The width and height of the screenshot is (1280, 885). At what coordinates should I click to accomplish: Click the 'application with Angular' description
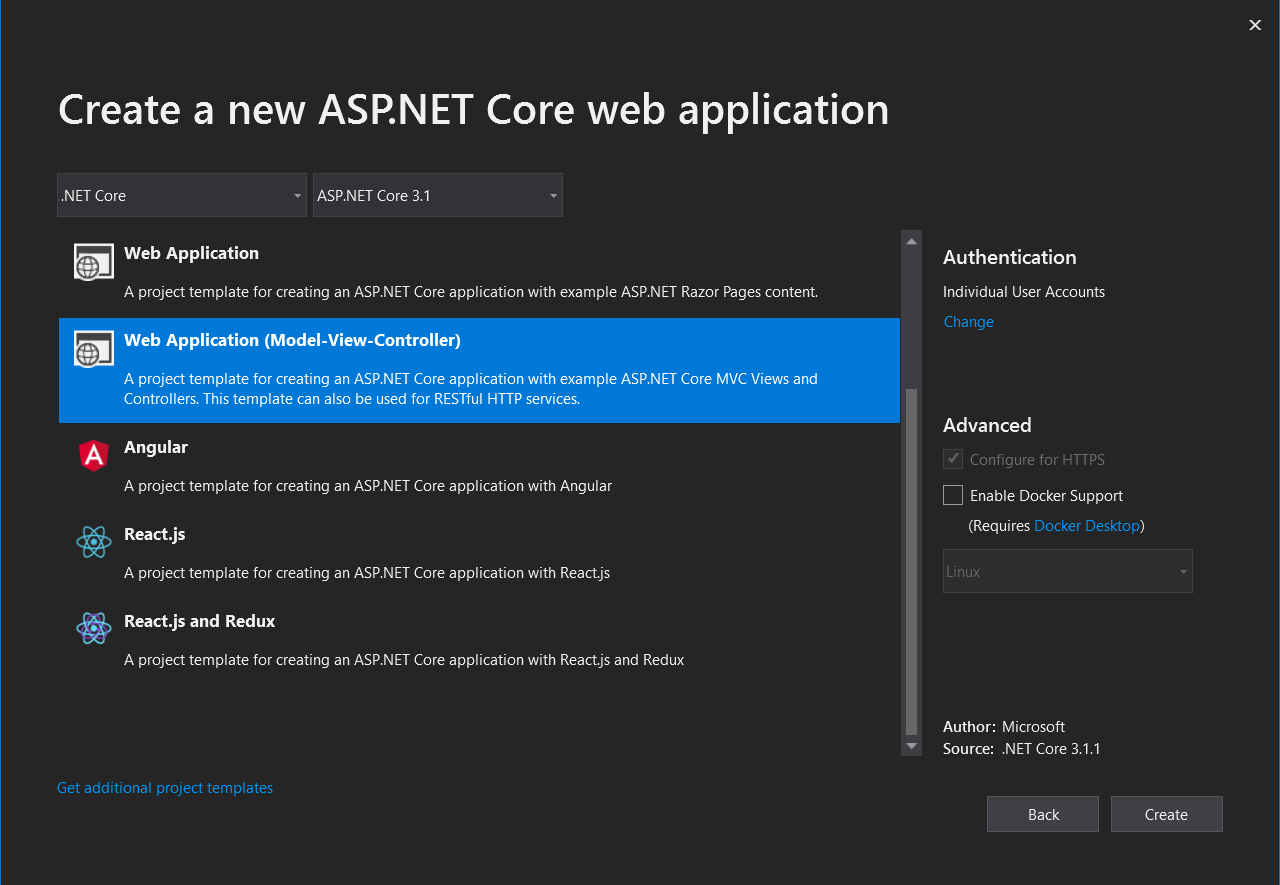click(x=368, y=486)
